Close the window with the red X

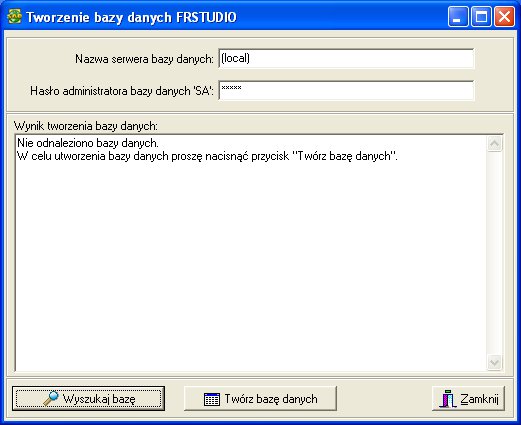pos(504,16)
